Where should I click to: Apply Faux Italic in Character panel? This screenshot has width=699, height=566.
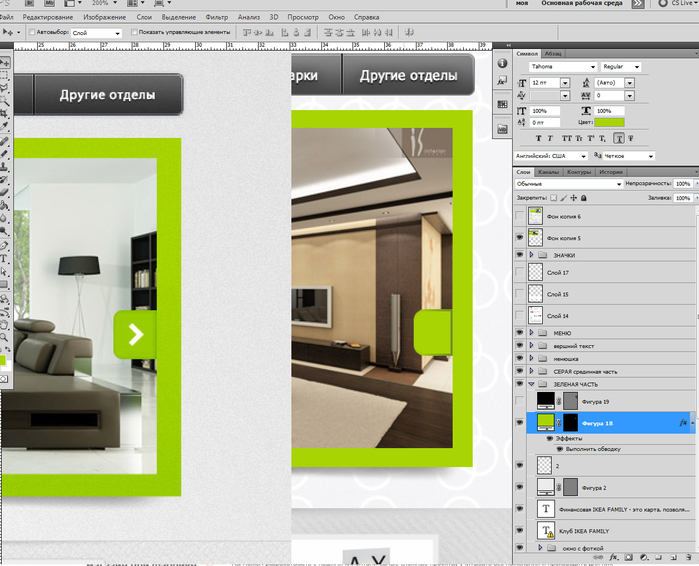pyautogui.click(x=550, y=139)
